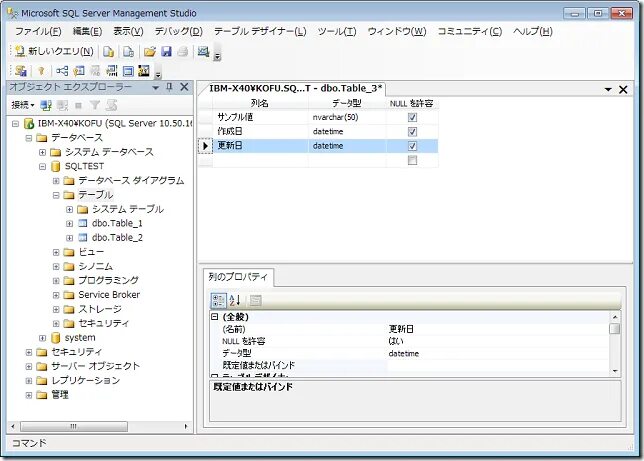Screen dimensions: 644x461
Task: Select the ストレージ folder in the tree
Action: point(100,309)
